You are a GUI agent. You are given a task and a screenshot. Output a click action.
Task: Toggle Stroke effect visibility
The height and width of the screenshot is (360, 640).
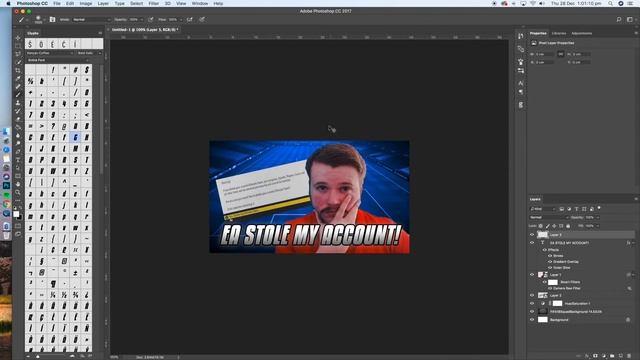(x=550, y=256)
